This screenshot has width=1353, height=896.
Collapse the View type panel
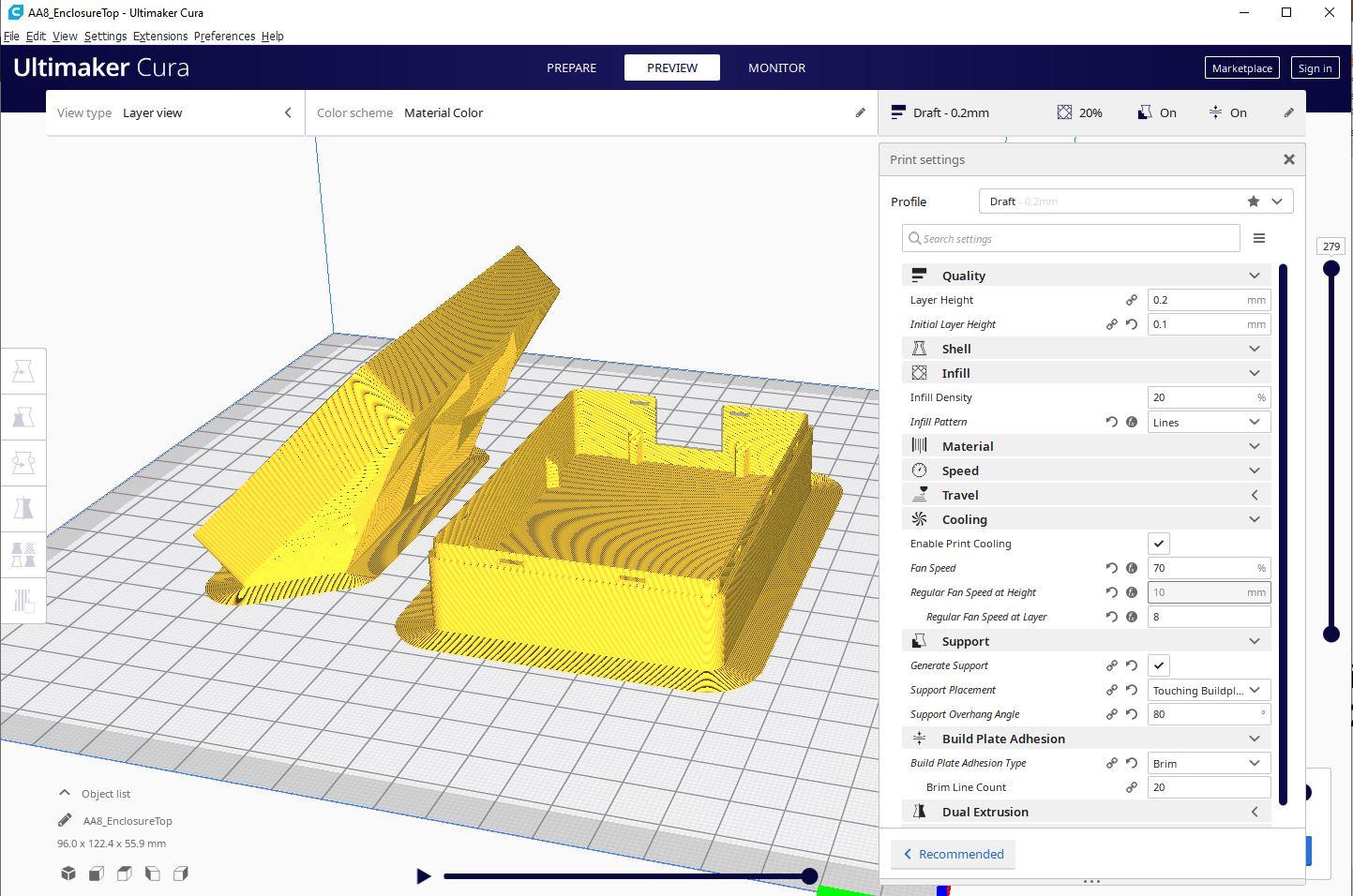[288, 112]
